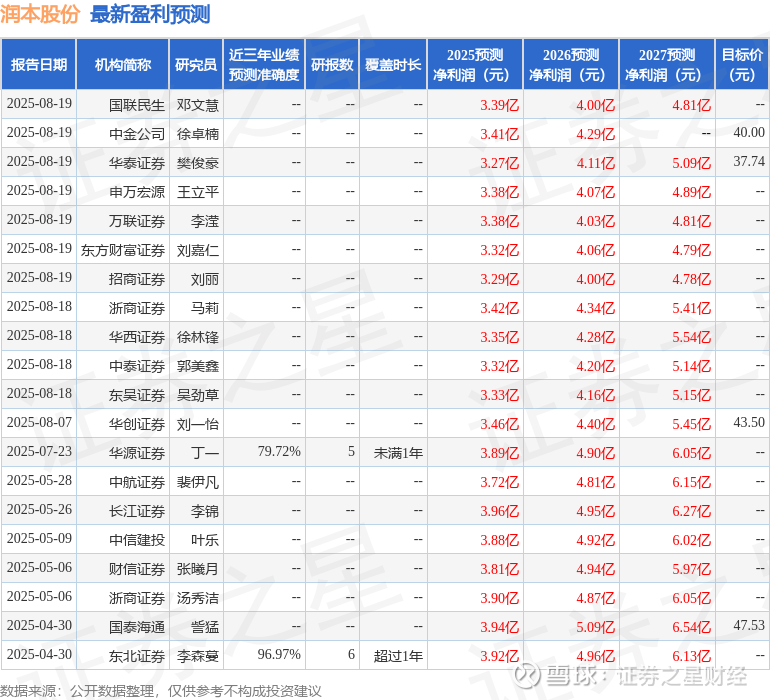Click institution name 长江证券
This screenshot has height=700, width=770.
[137, 510]
